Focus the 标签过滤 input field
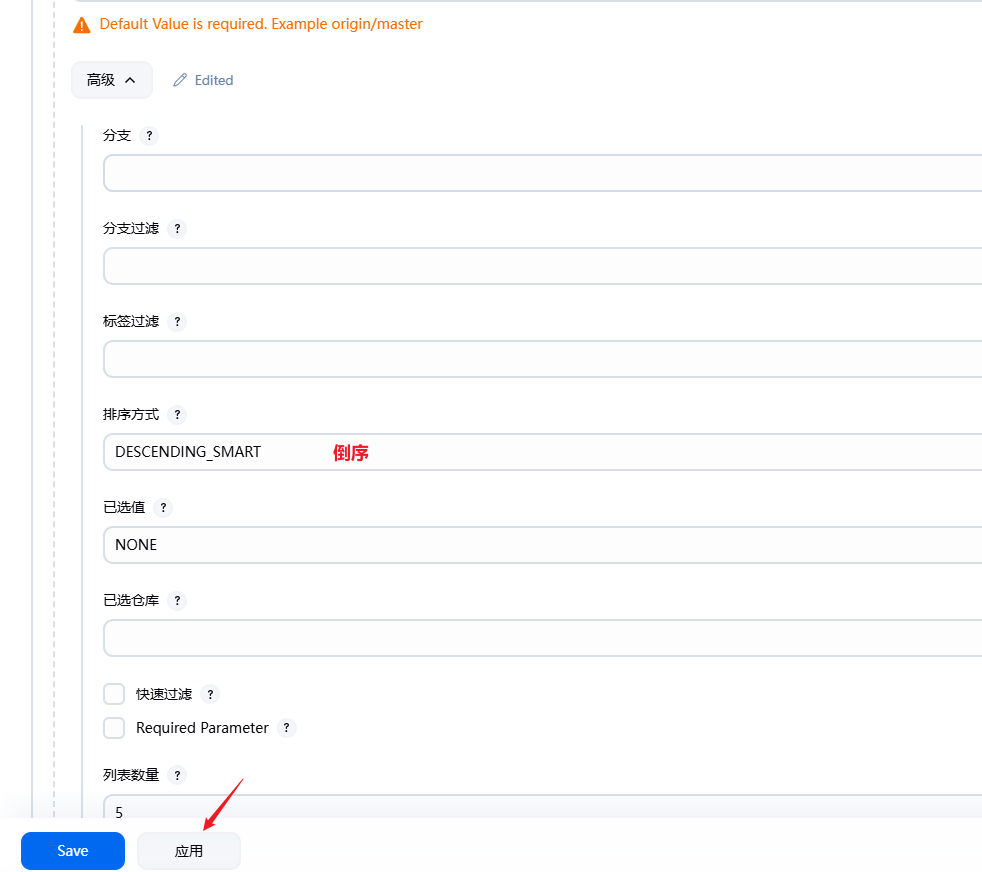 [542, 359]
